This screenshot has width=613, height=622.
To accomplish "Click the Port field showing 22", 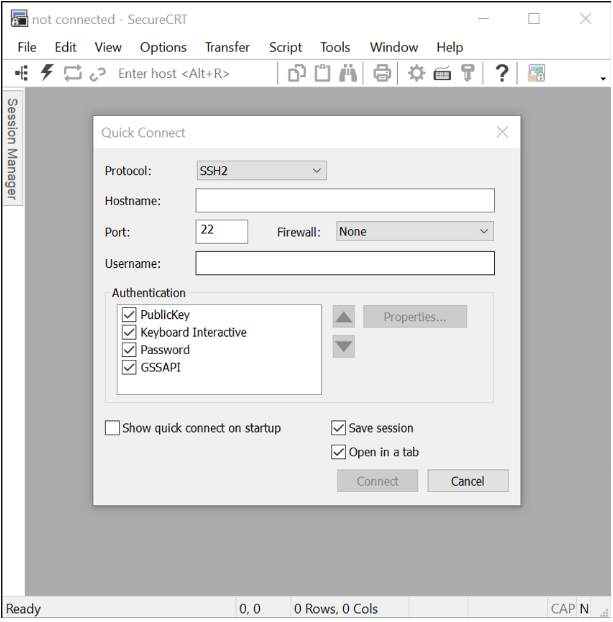I will [x=221, y=231].
